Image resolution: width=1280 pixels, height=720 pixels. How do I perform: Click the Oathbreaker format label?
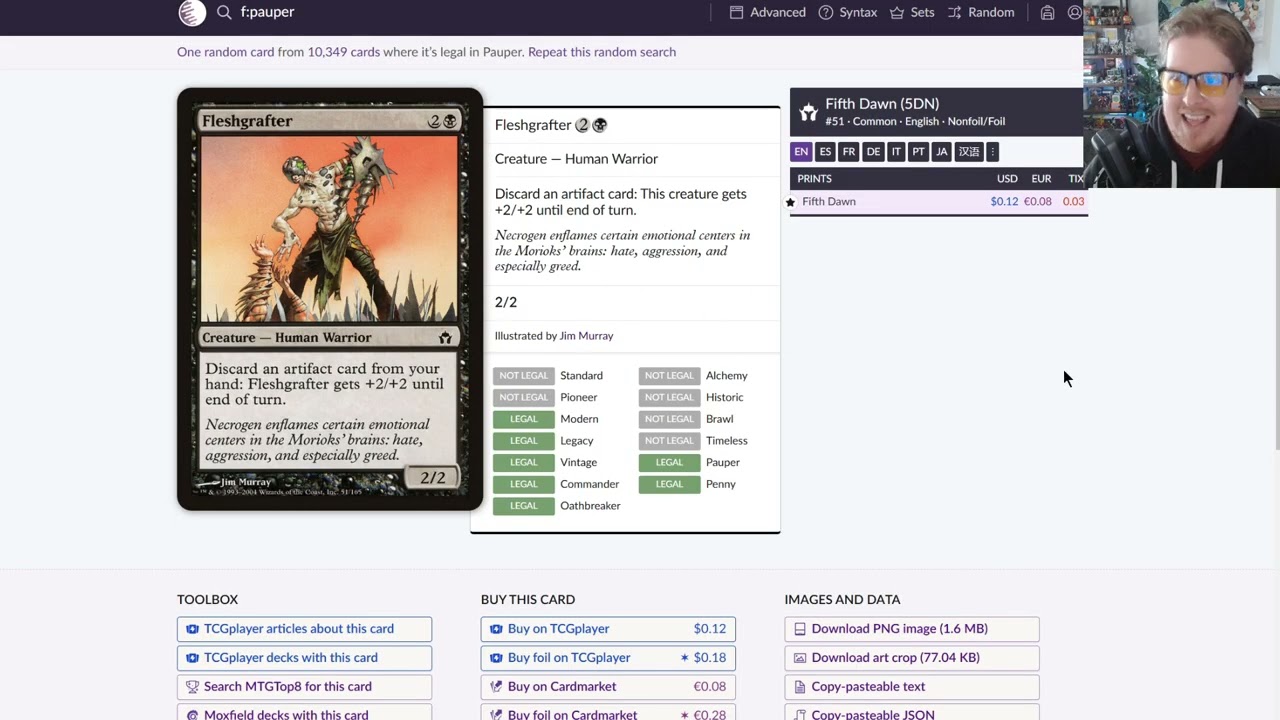point(590,506)
